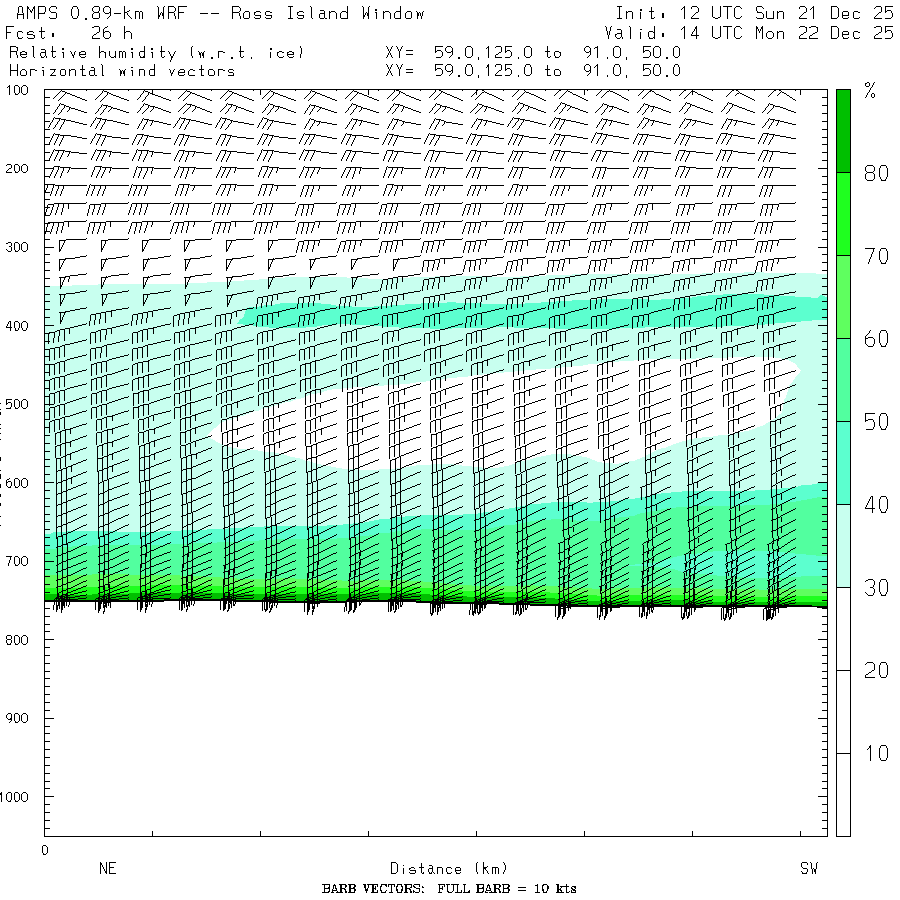The image size is (900, 900).
Task: Select the "Distance (km)" axis title
Action: point(440,869)
